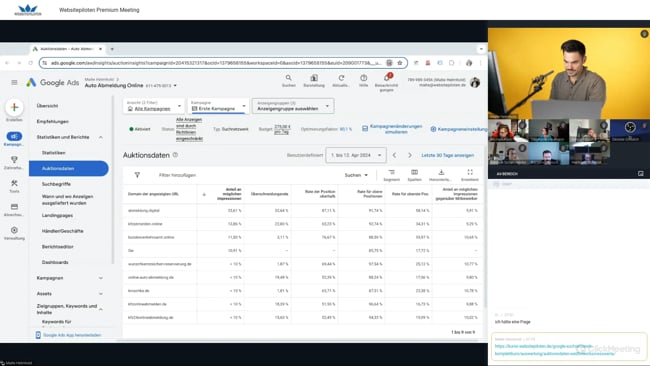Open Übersicht in the sidebar
This screenshot has height=366, width=650.
[47, 106]
